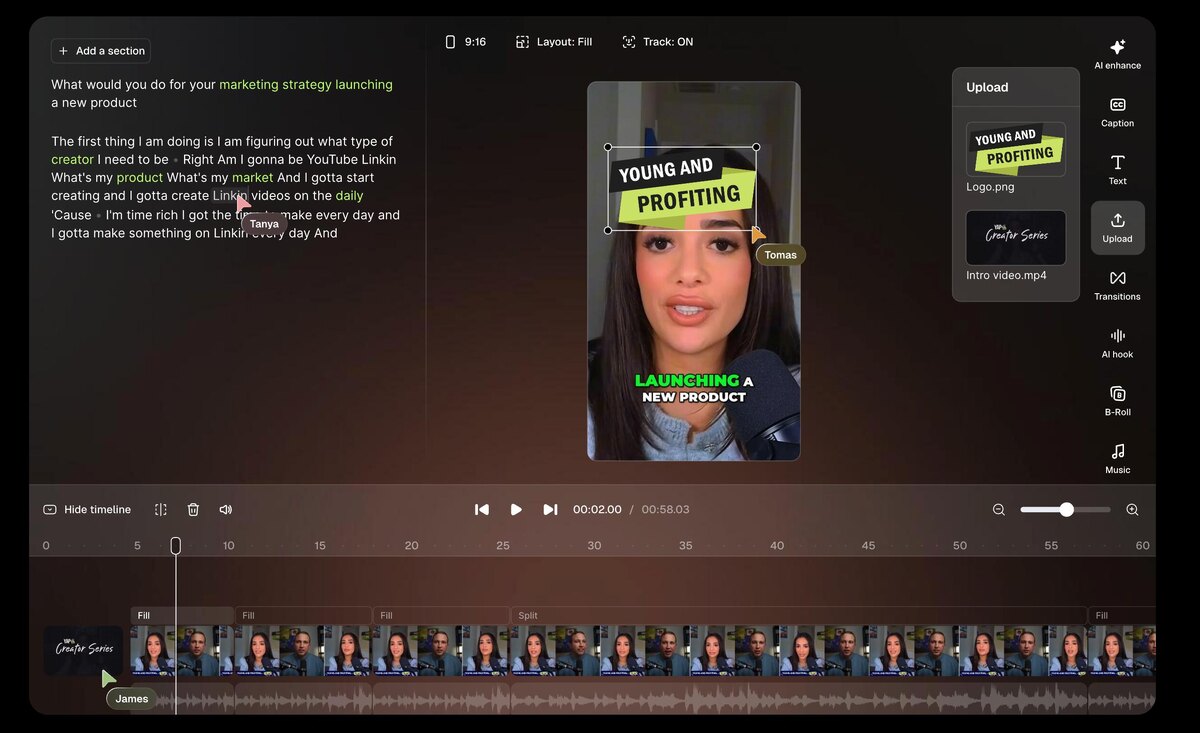1200x733 pixels.
Task: Open the 9:16 aspect ratio option
Action: (465, 42)
